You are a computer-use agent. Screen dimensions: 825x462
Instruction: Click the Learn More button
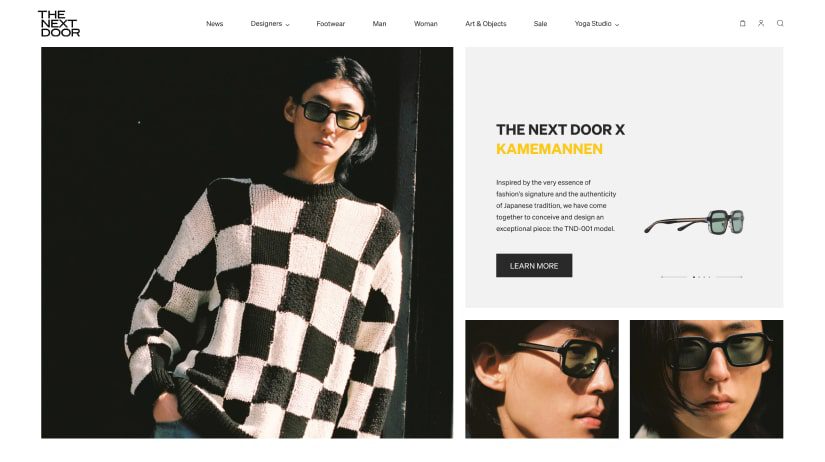tap(534, 266)
